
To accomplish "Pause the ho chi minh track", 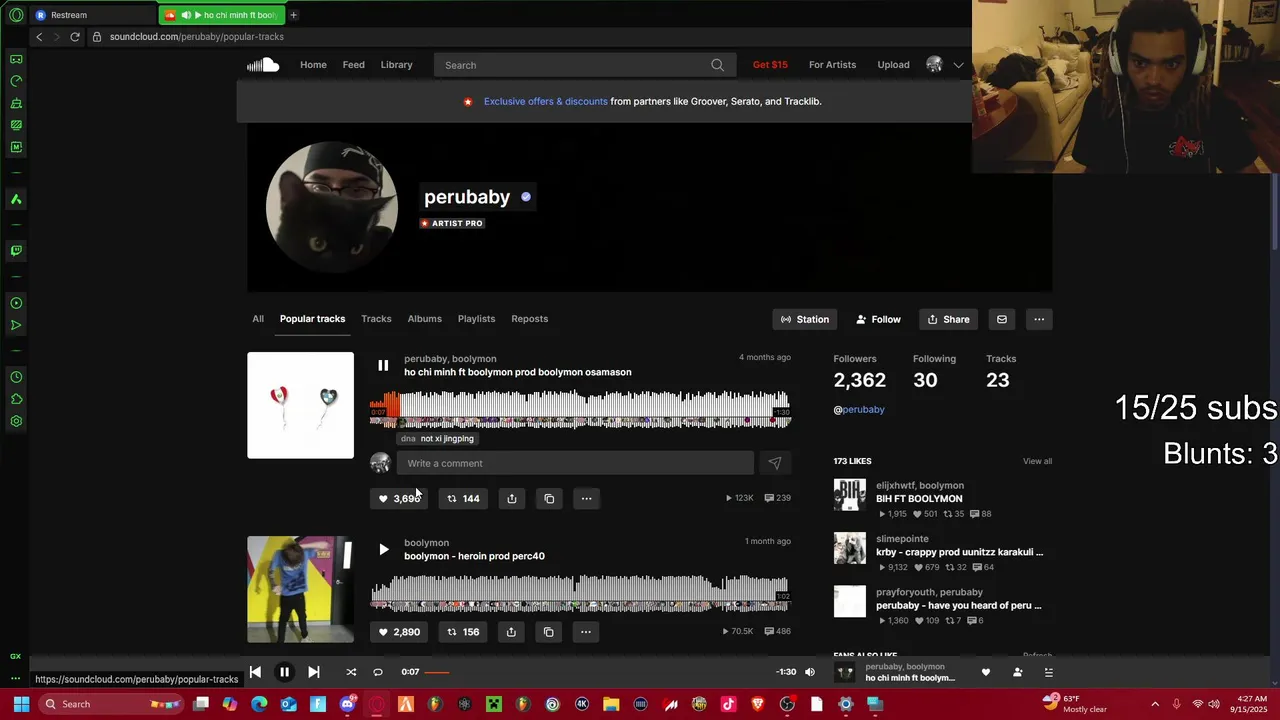I will [383, 366].
